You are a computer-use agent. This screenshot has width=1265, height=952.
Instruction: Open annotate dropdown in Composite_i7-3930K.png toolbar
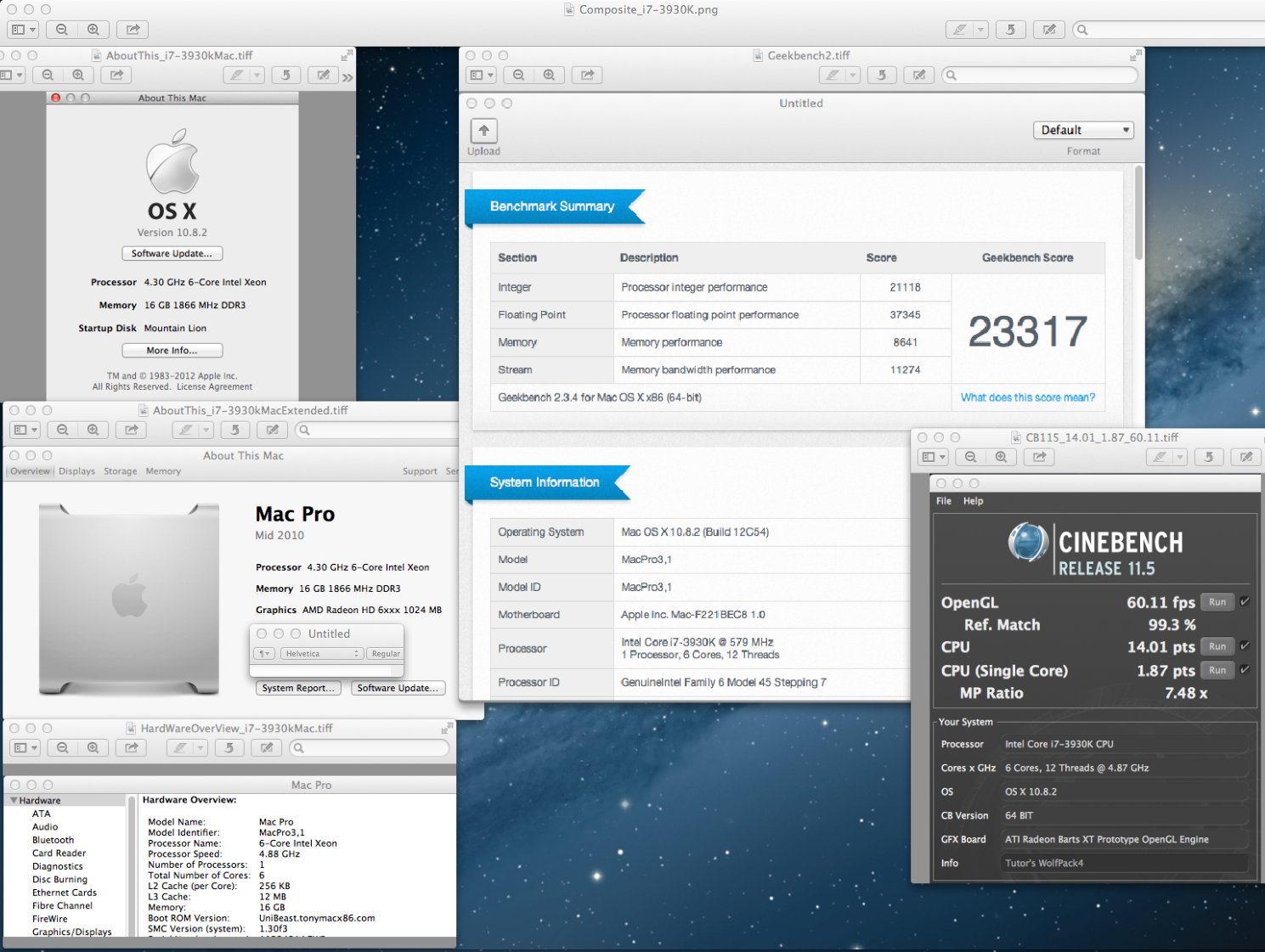tap(980, 30)
